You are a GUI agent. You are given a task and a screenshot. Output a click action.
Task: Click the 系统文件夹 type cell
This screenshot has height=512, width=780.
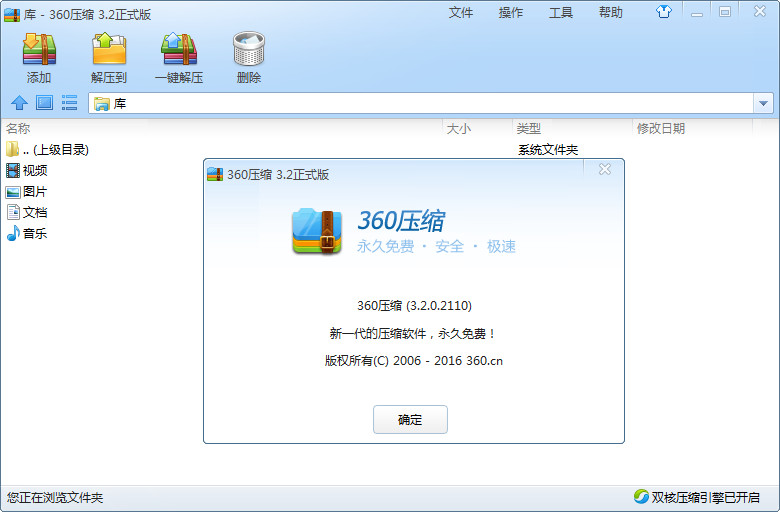548,150
